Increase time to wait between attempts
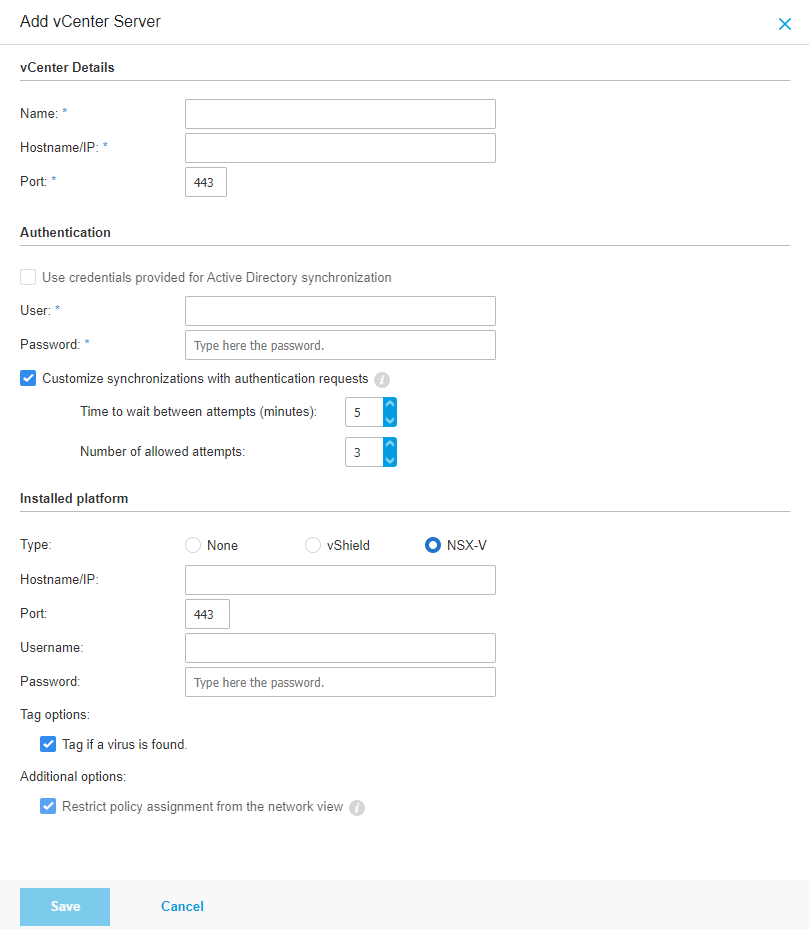The height and width of the screenshot is (929, 809). point(390,405)
